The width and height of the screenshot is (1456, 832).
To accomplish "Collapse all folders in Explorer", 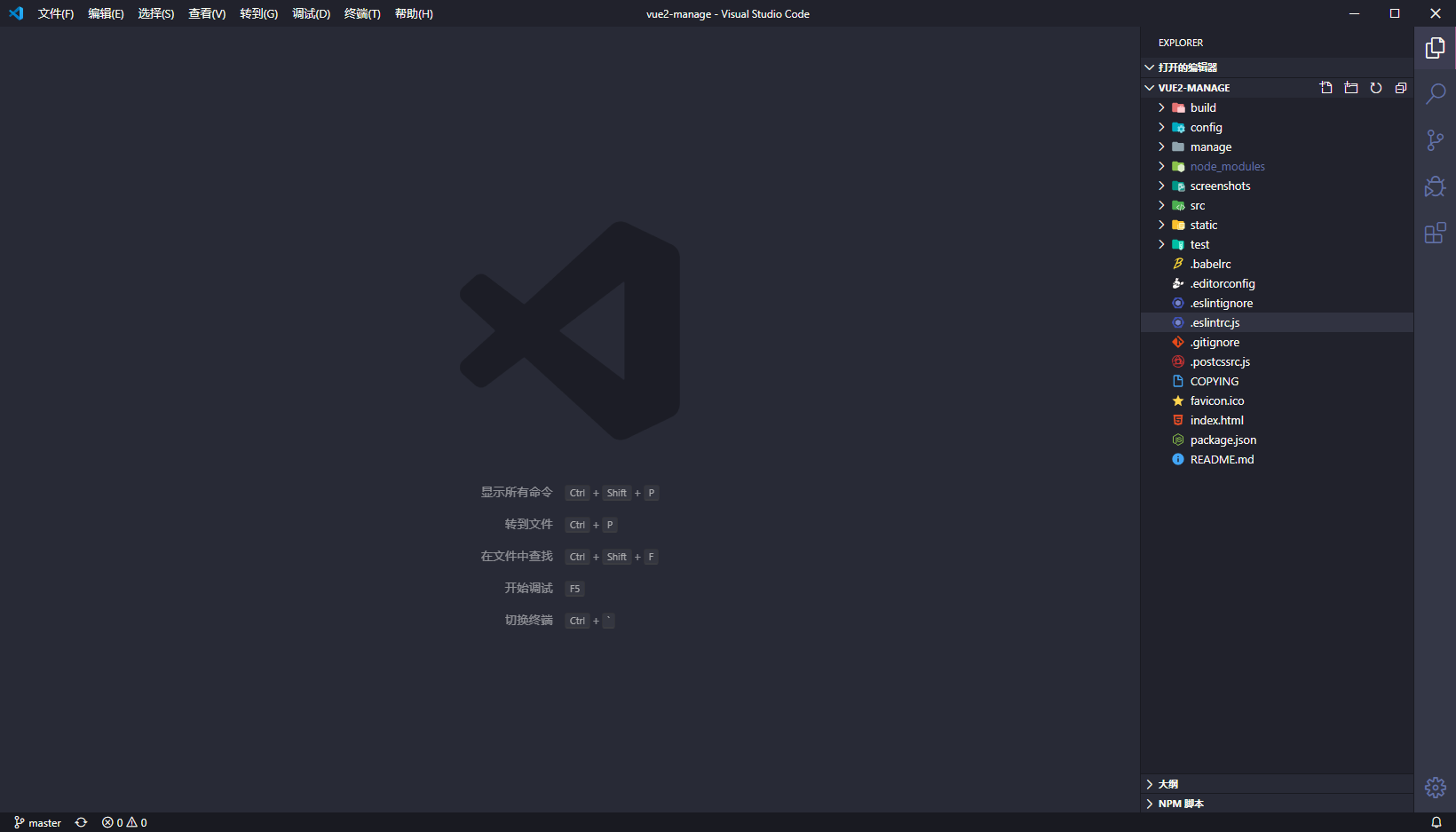I will coord(1401,87).
